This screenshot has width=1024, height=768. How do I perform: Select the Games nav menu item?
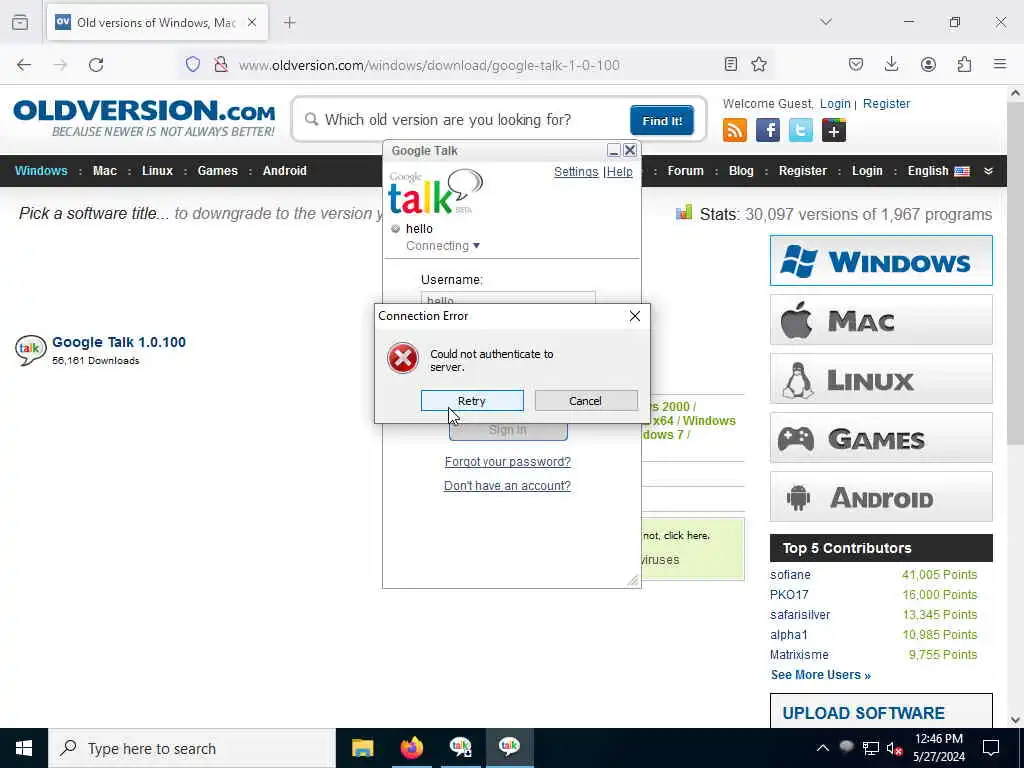coord(217,170)
